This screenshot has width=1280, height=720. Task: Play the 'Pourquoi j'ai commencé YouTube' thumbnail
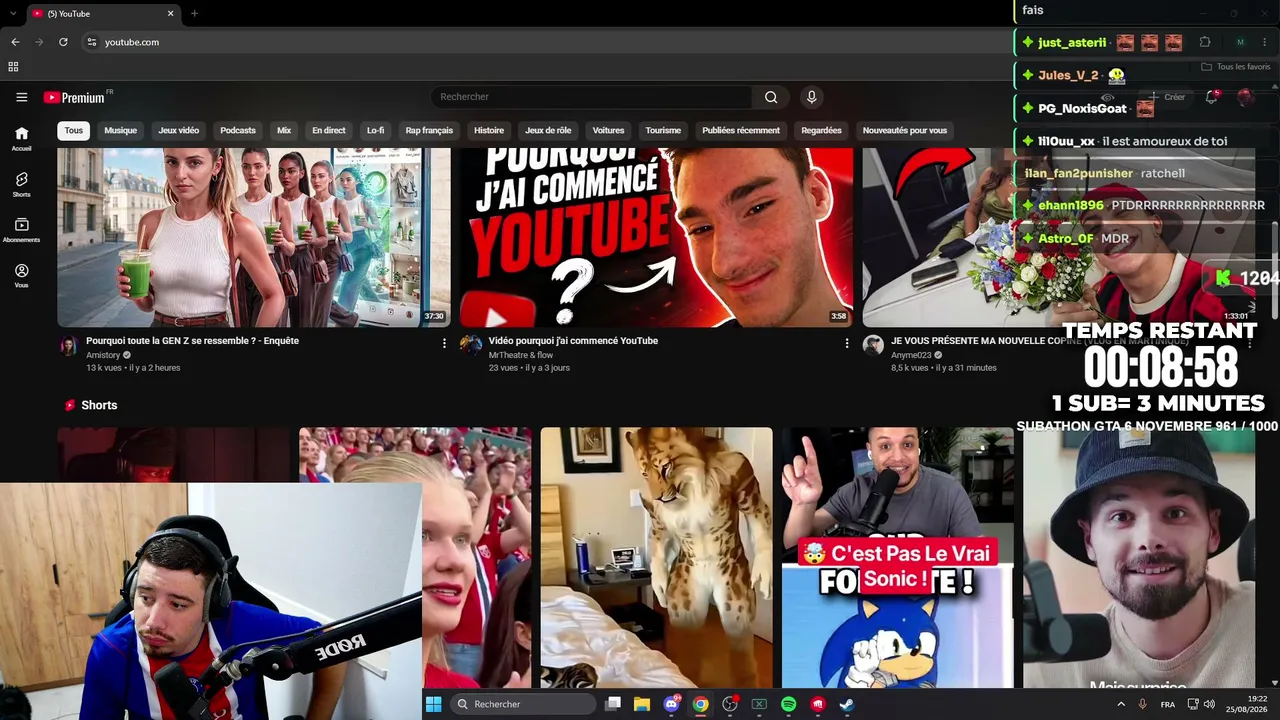click(656, 238)
